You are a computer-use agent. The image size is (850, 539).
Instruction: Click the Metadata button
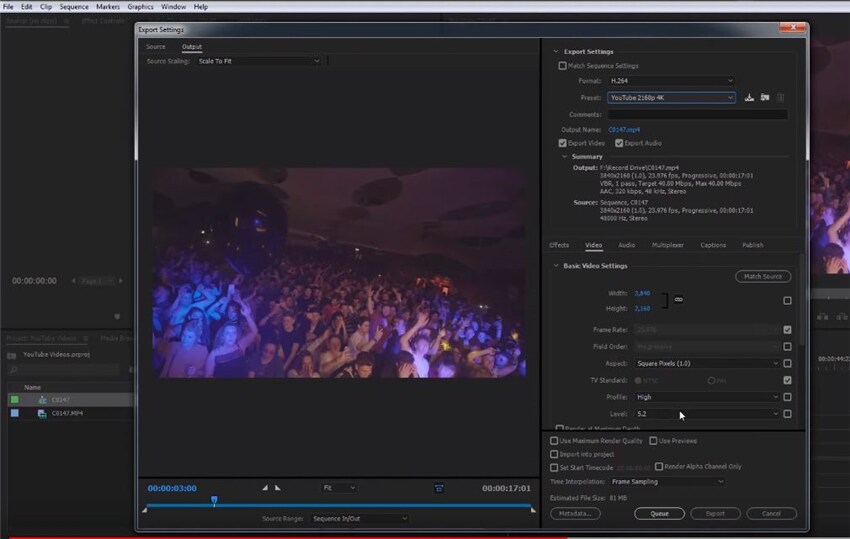pyautogui.click(x=575, y=514)
